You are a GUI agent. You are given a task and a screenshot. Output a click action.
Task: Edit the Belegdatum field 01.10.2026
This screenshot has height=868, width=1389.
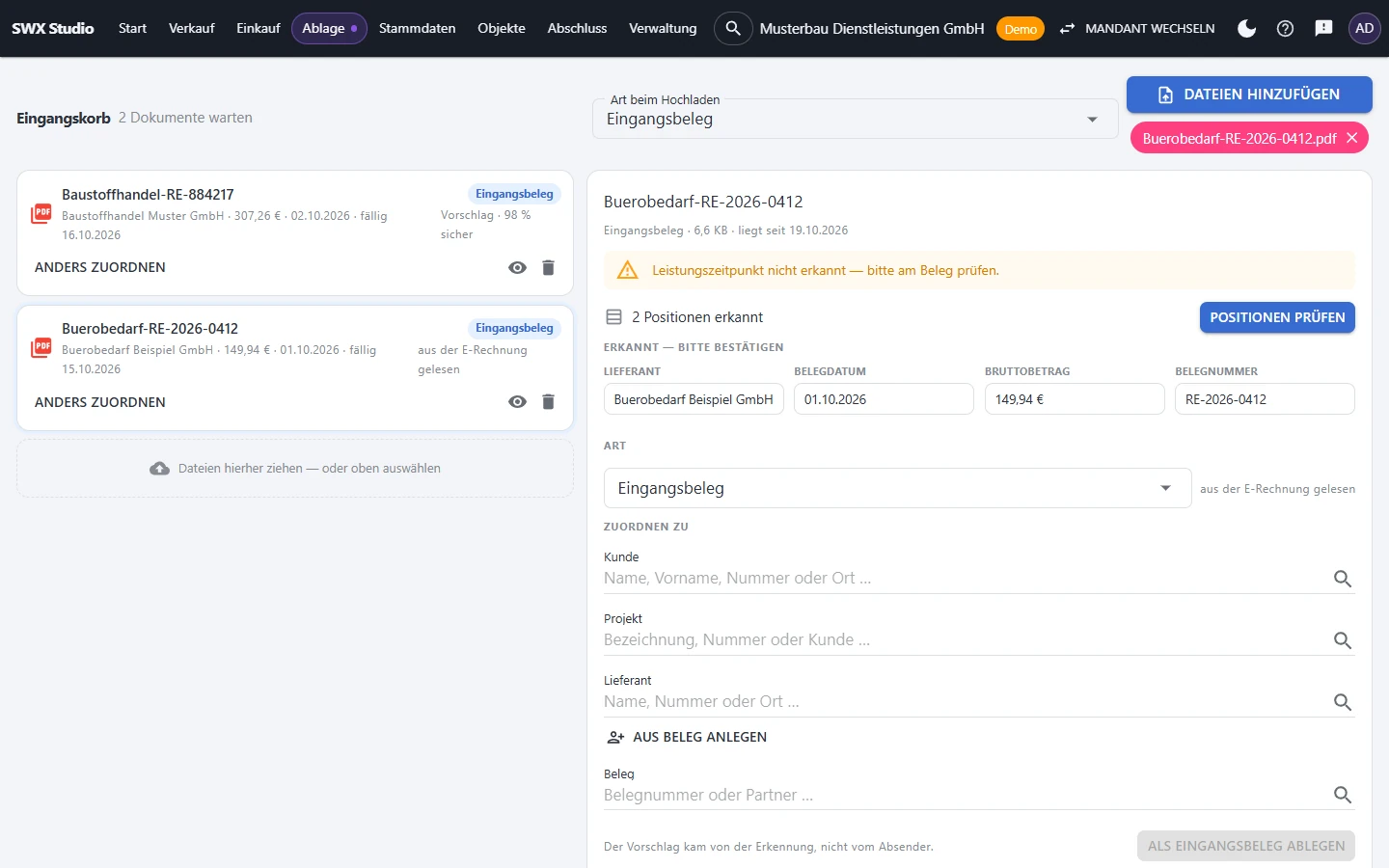point(884,399)
